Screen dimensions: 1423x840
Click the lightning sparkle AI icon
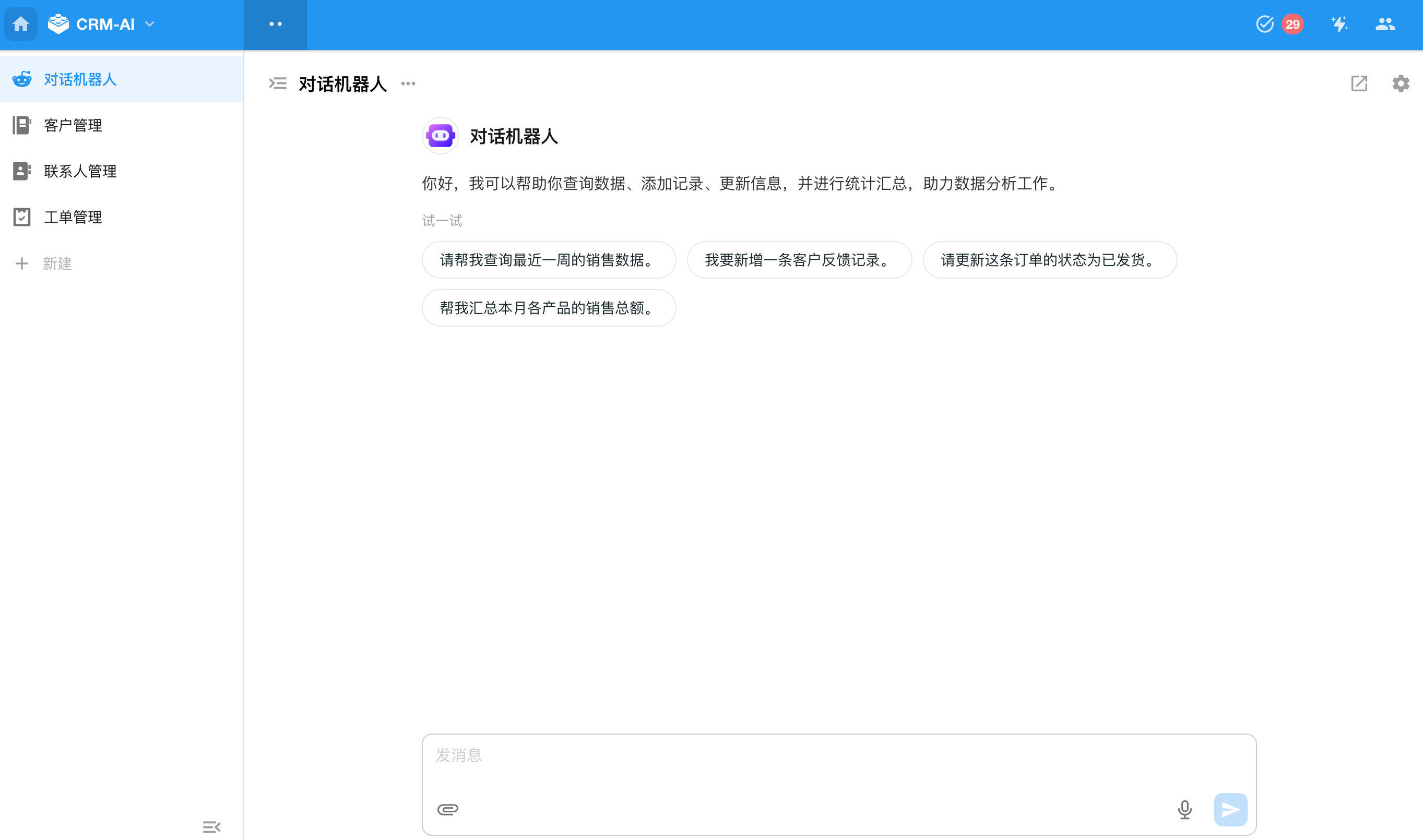point(1339,25)
